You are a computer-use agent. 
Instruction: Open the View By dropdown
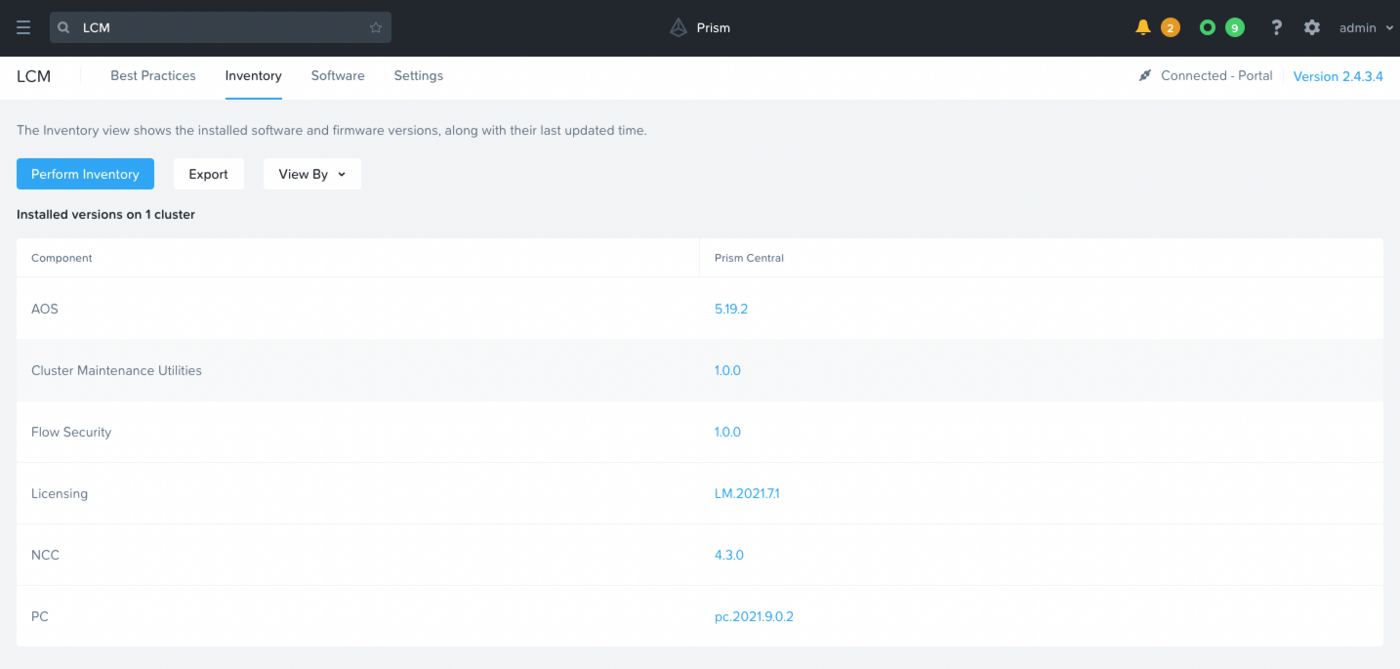pos(311,173)
